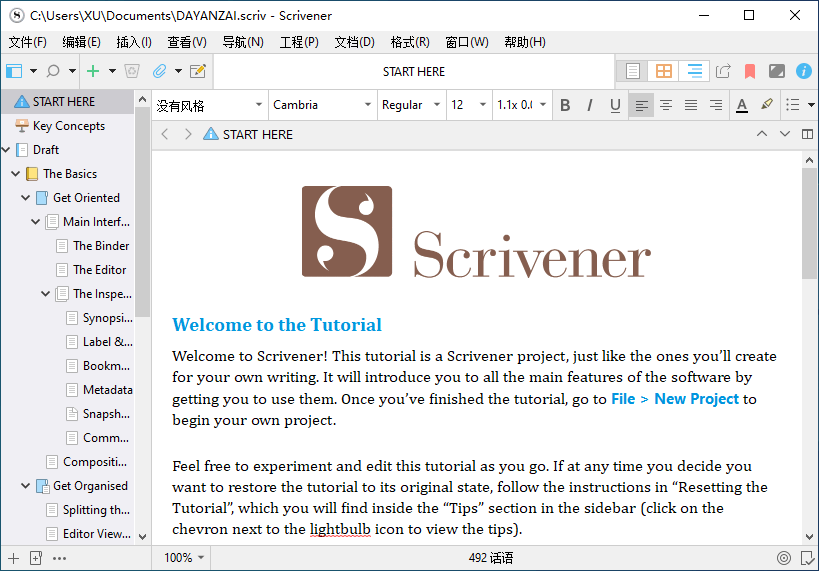Click the text color A swatch
Screen dimensions: 819x571
[742, 106]
